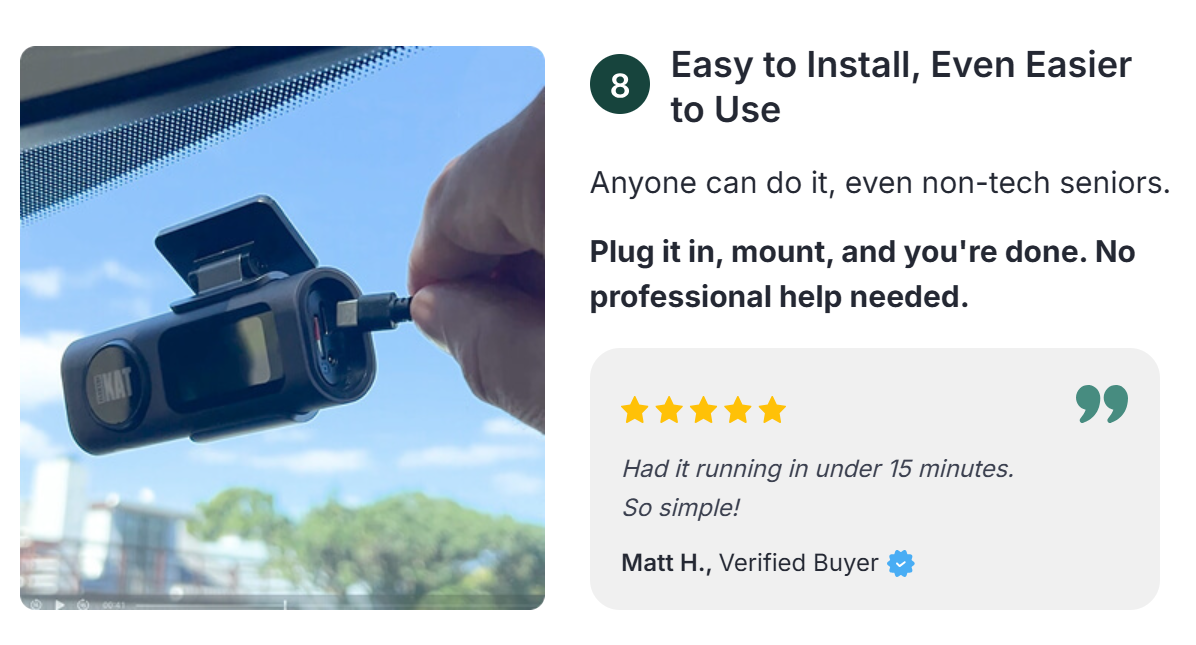1196x645 pixels.
Task: Click the fifth yellow rating star
Action: [772, 410]
